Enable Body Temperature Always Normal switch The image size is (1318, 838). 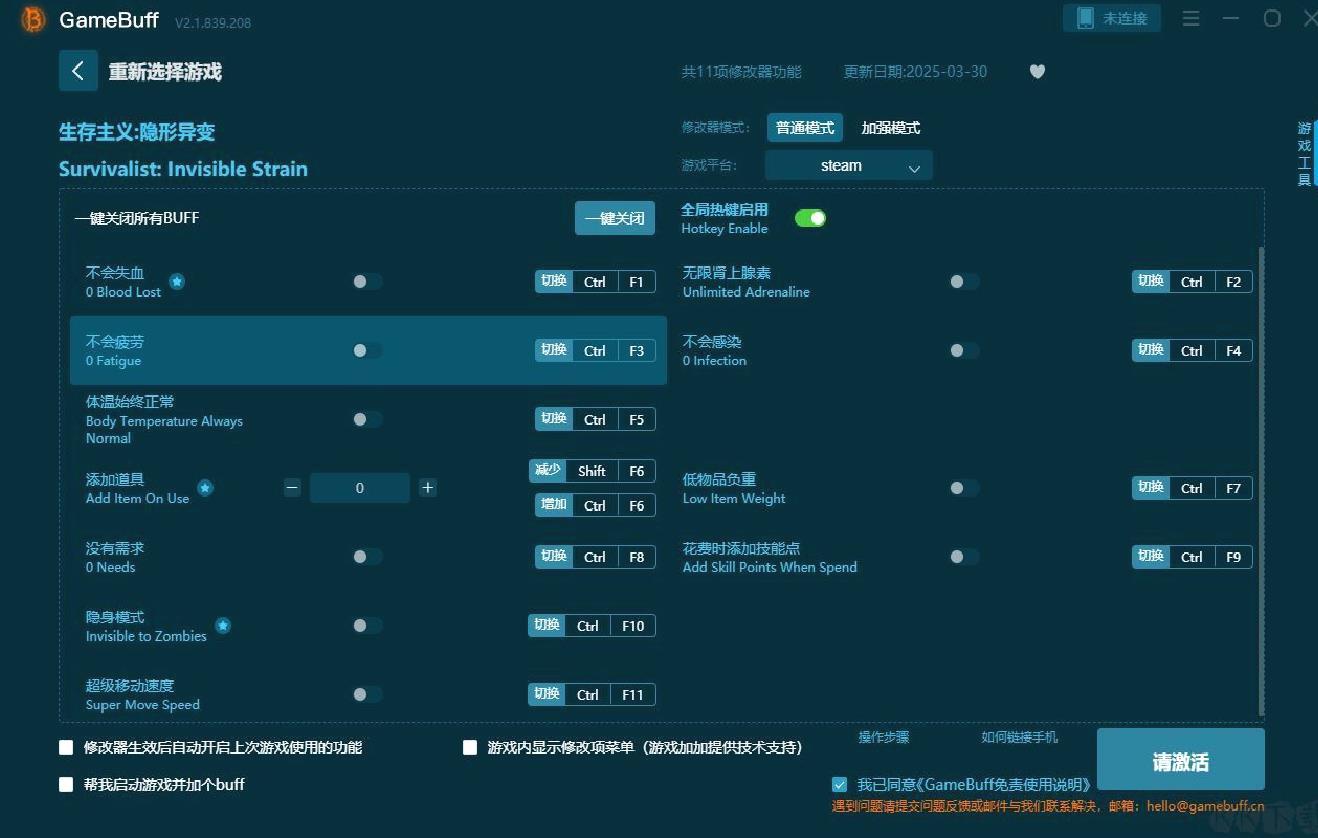(367, 420)
